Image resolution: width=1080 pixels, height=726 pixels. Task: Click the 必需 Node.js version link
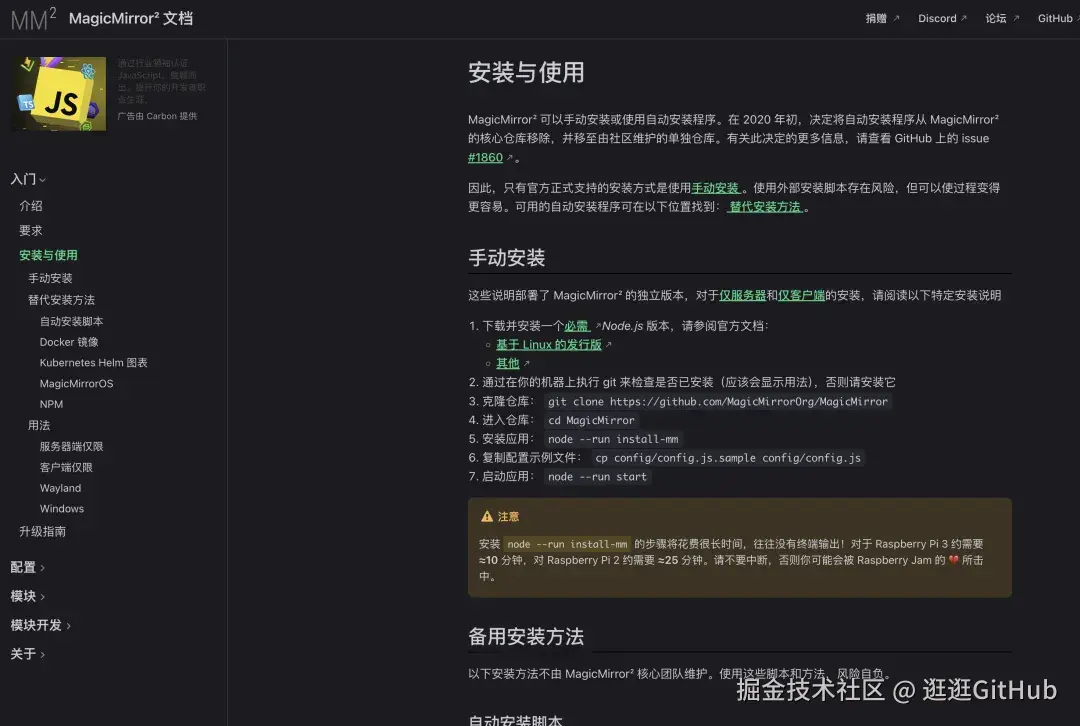pos(577,325)
